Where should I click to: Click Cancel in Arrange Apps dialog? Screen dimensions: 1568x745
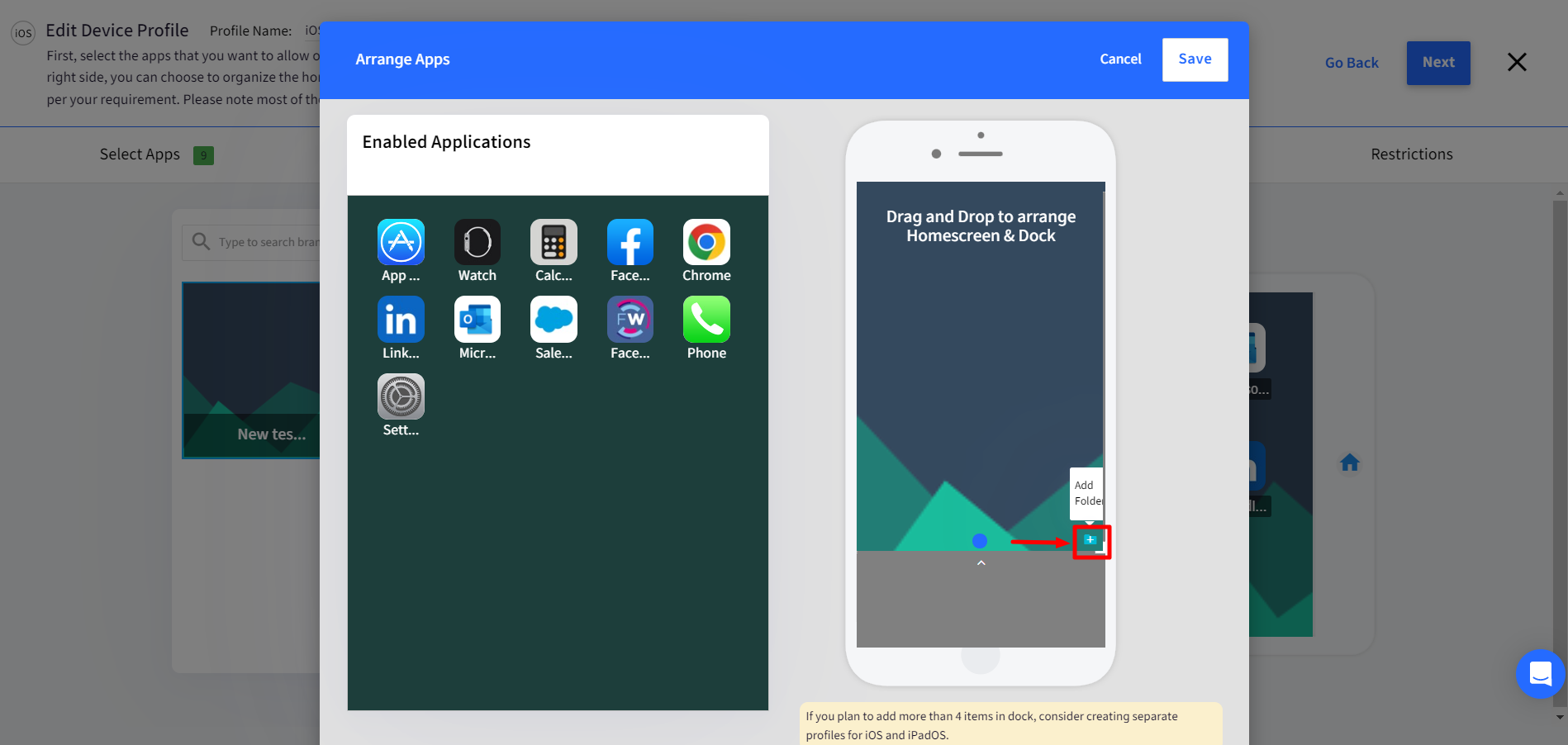click(x=1120, y=59)
